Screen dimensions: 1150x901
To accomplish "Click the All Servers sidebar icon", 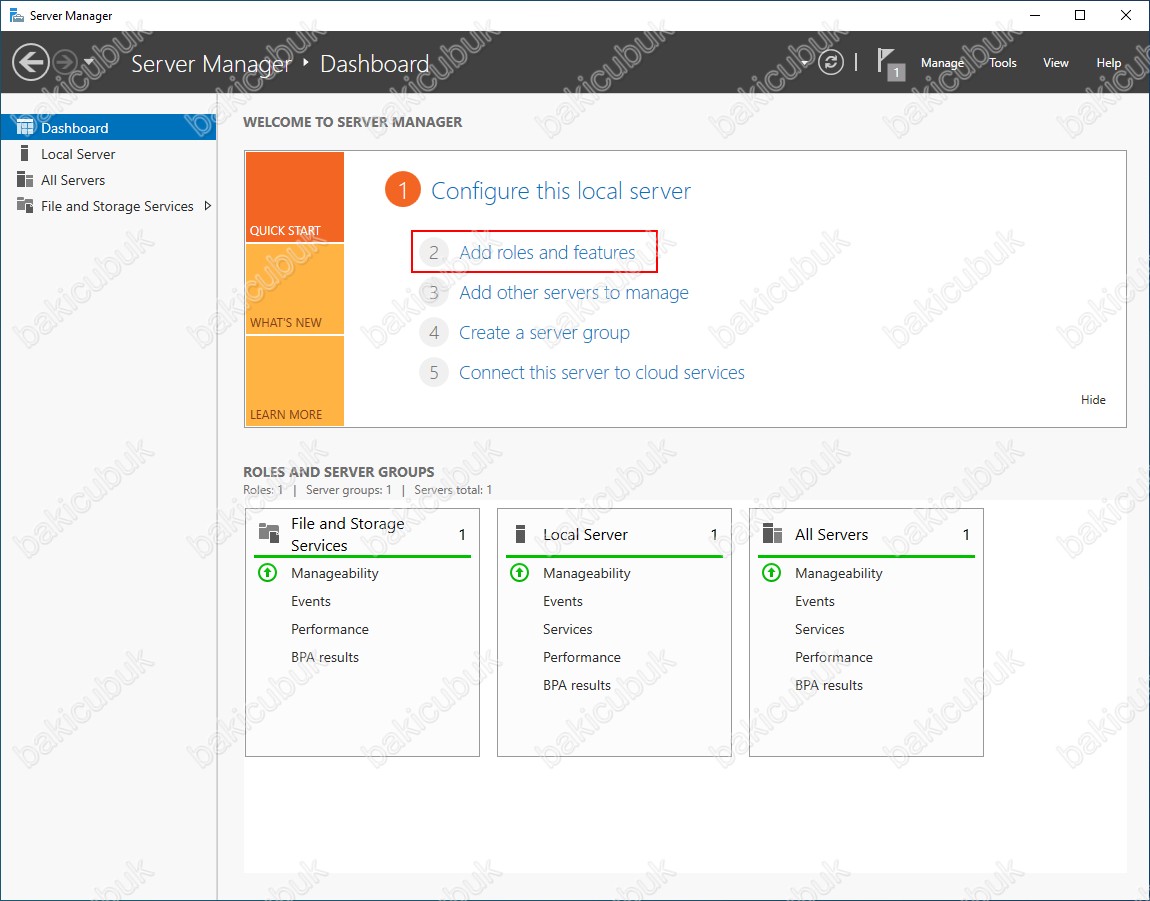I will pyautogui.click(x=25, y=179).
